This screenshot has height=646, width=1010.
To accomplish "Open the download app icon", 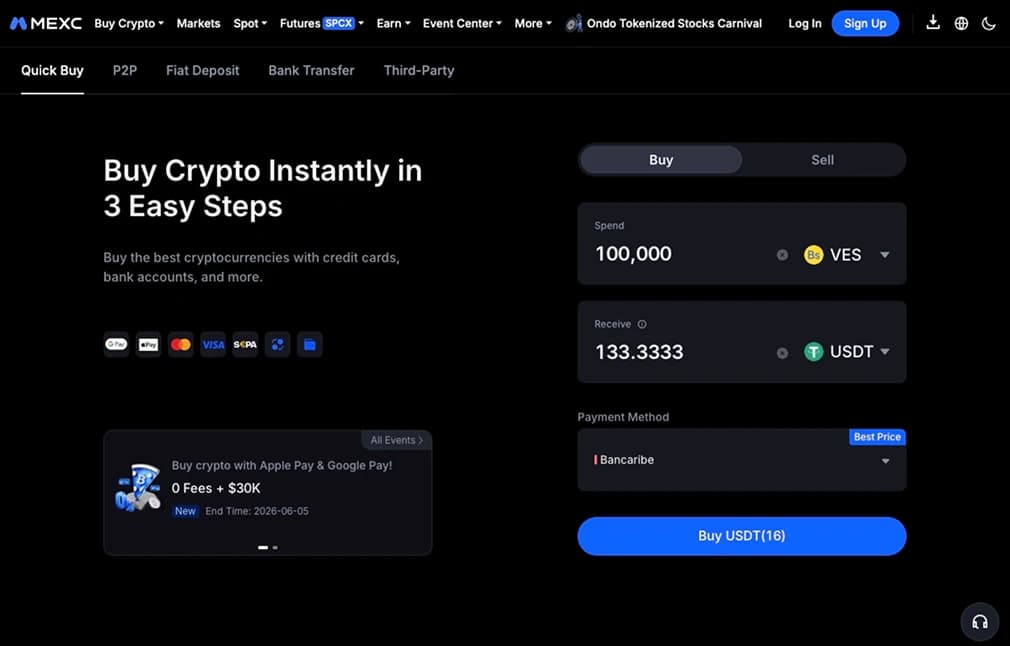I will pos(933,23).
